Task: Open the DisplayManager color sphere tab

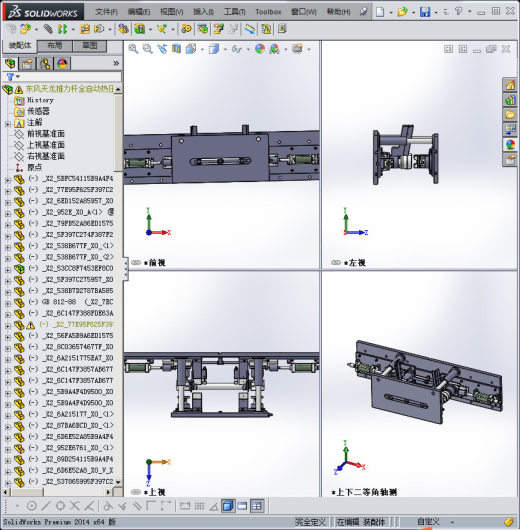Action: click(62, 64)
